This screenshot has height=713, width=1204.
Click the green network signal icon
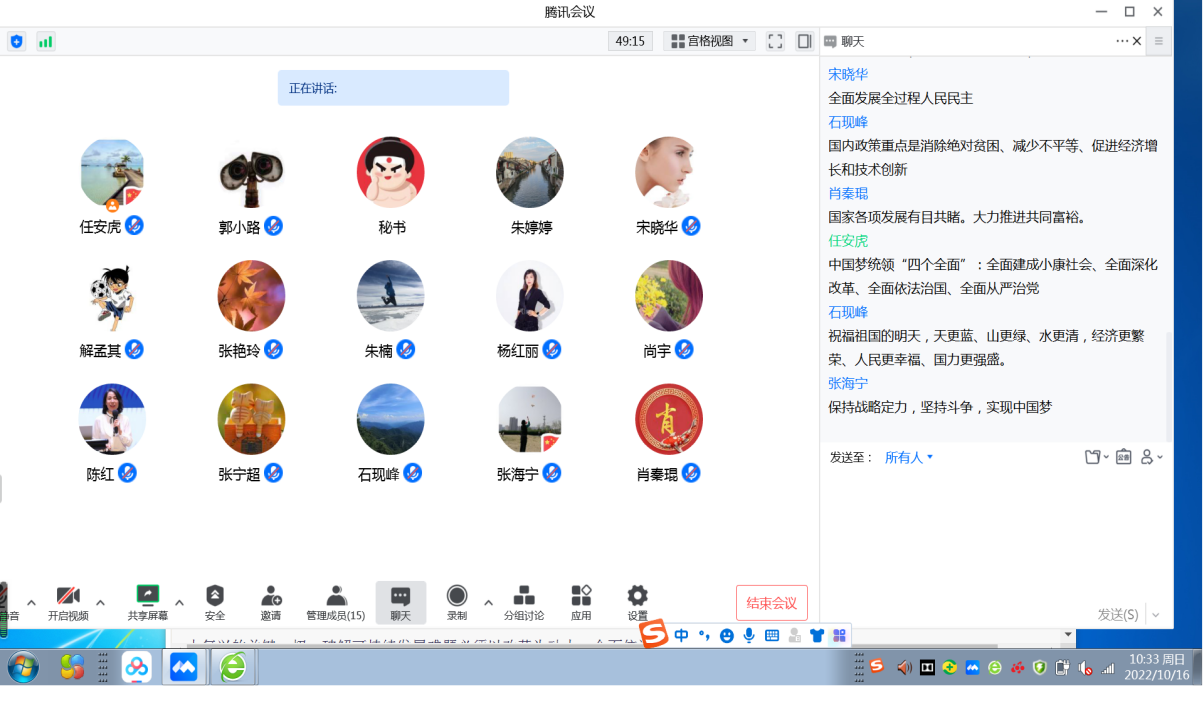click(x=45, y=41)
